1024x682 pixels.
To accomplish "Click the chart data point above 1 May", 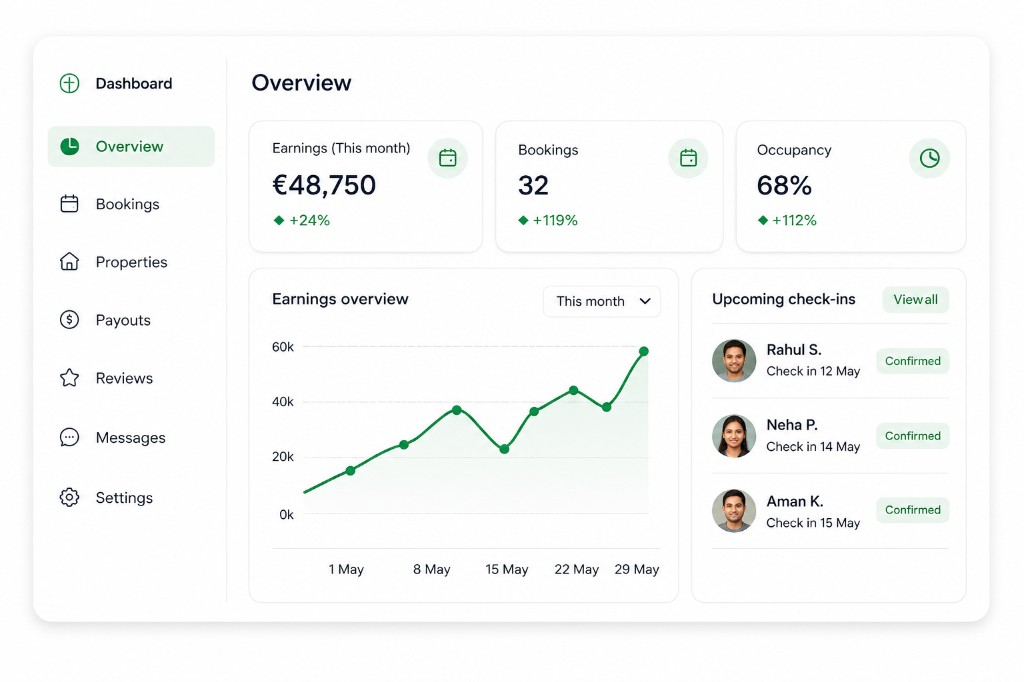I will (x=351, y=470).
